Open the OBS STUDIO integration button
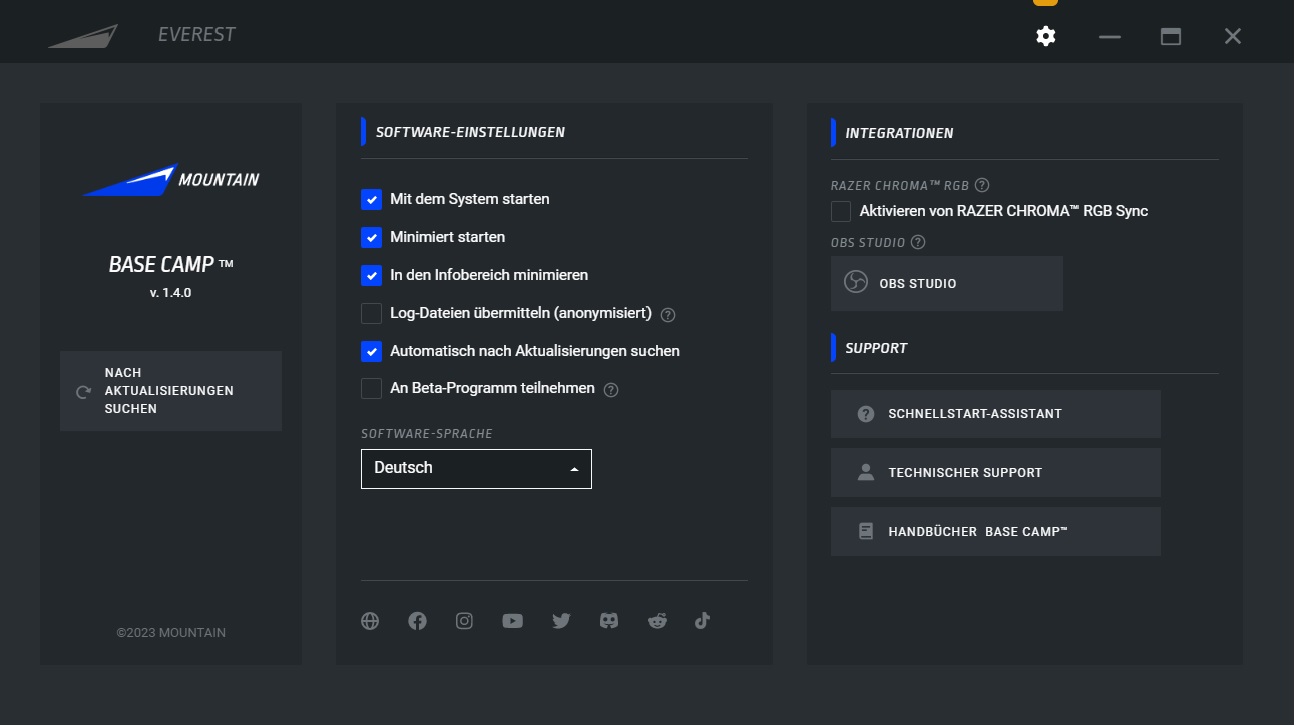Viewport: 1298px width, 726px height. click(x=947, y=283)
